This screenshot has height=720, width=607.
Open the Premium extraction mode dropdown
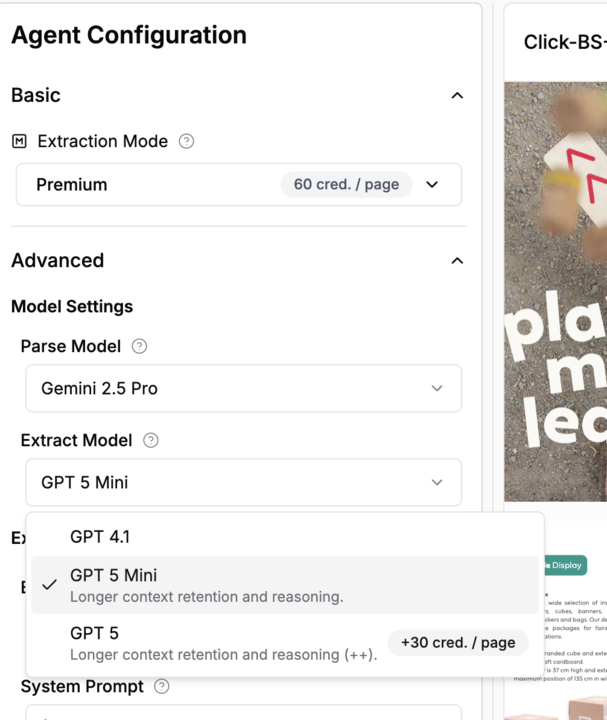coord(239,185)
